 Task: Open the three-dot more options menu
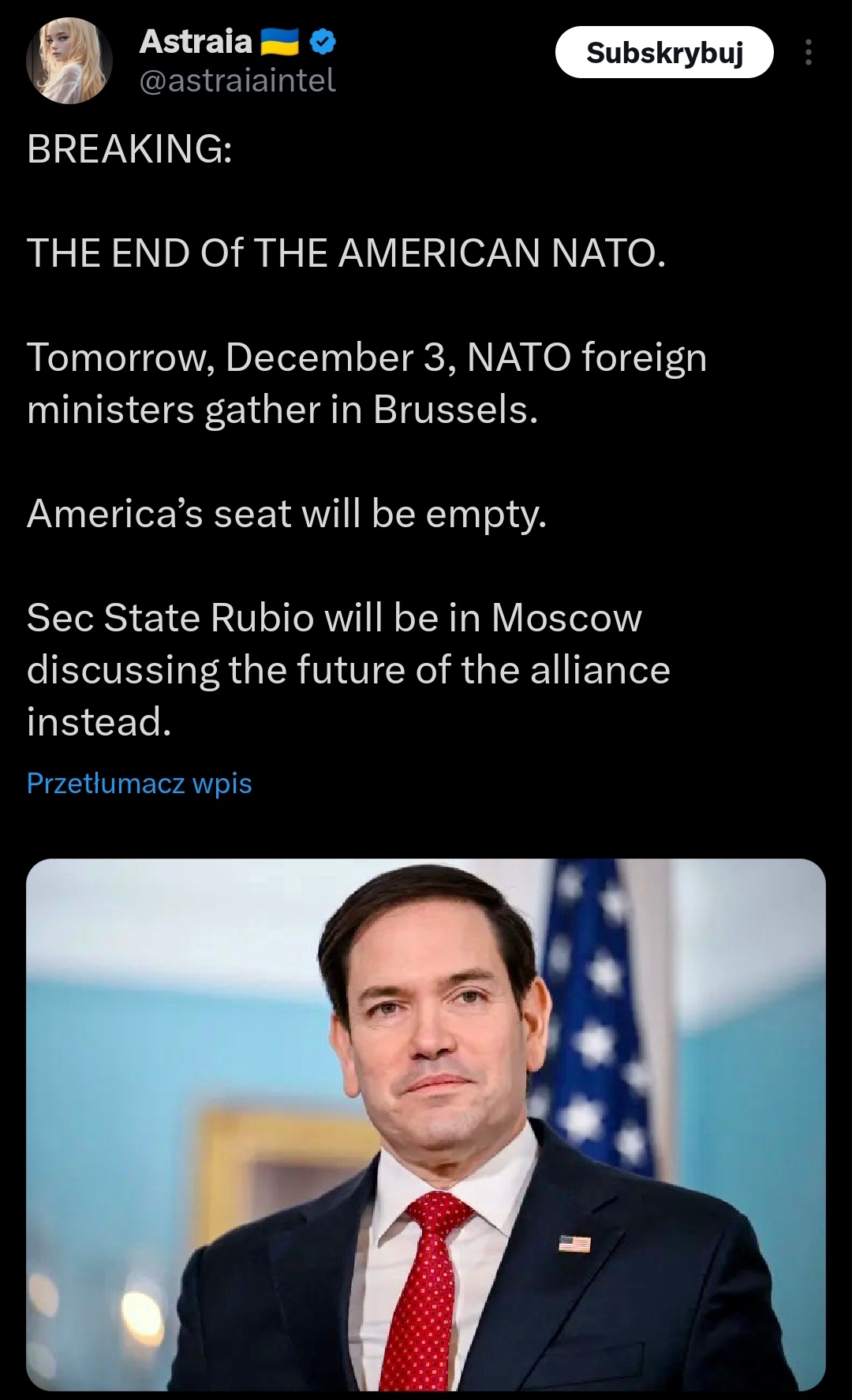808,53
